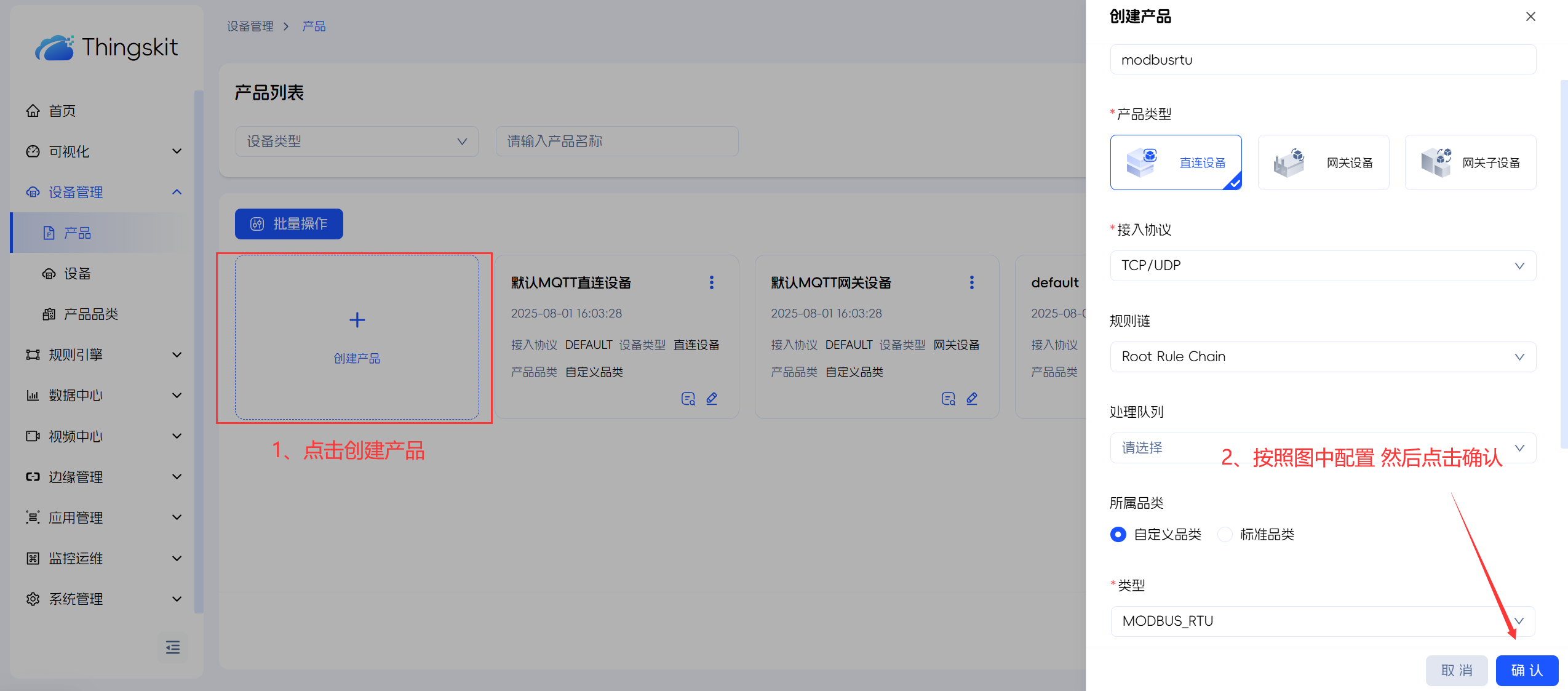Open the Root Rule Chain dropdown
1568x691 pixels.
1323,357
